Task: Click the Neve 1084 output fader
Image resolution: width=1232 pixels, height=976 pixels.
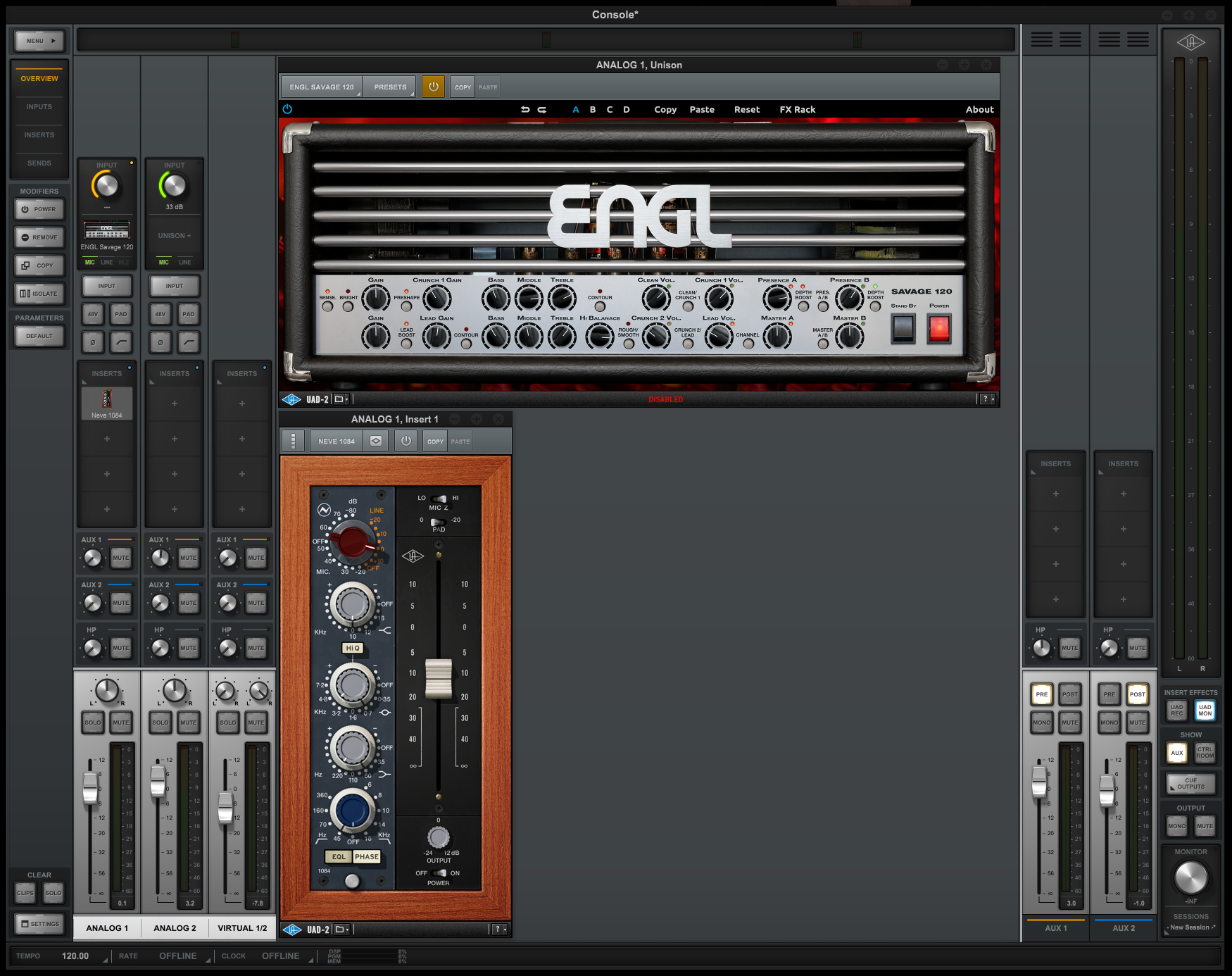Action: click(x=439, y=678)
